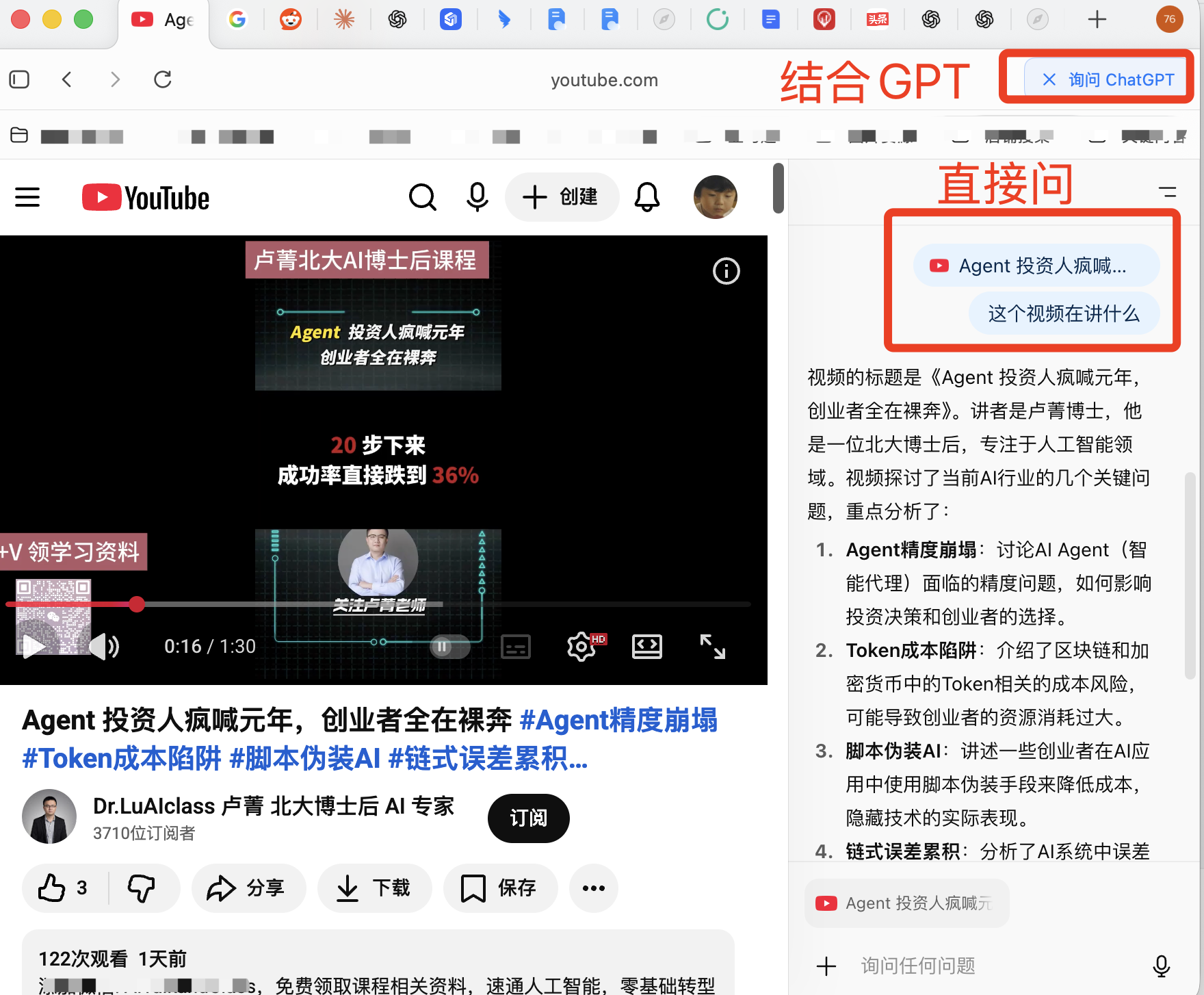Enter fullscreen mode on video
Image resolution: width=1204 pixels, height=995 pixels.
point(712,647)
